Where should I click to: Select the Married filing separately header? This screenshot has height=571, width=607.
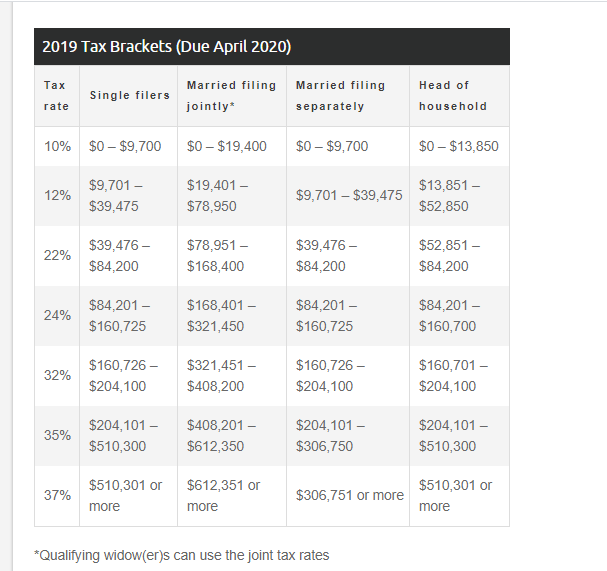tap(340, 96)
